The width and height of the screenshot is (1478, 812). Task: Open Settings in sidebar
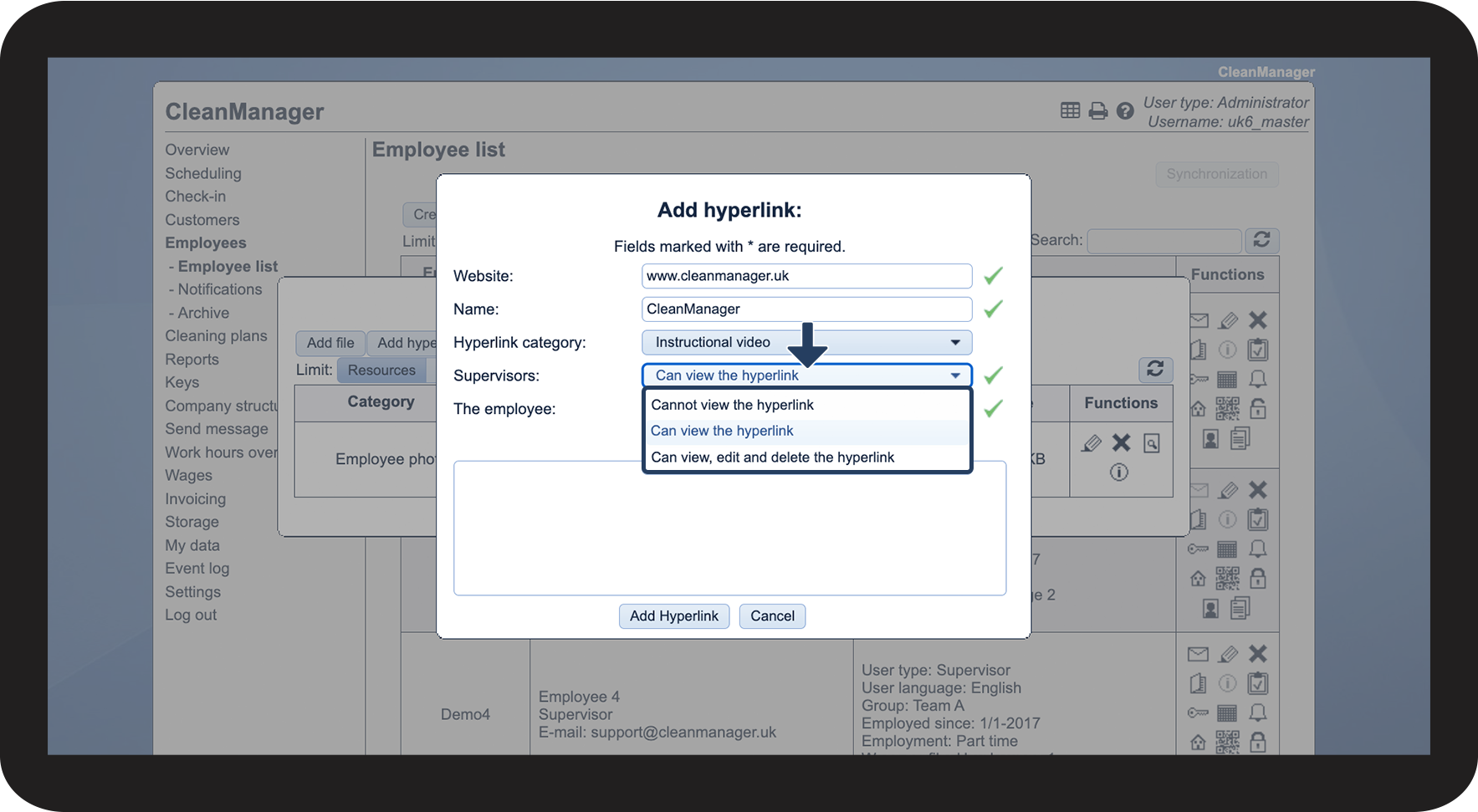coord(192,592)
